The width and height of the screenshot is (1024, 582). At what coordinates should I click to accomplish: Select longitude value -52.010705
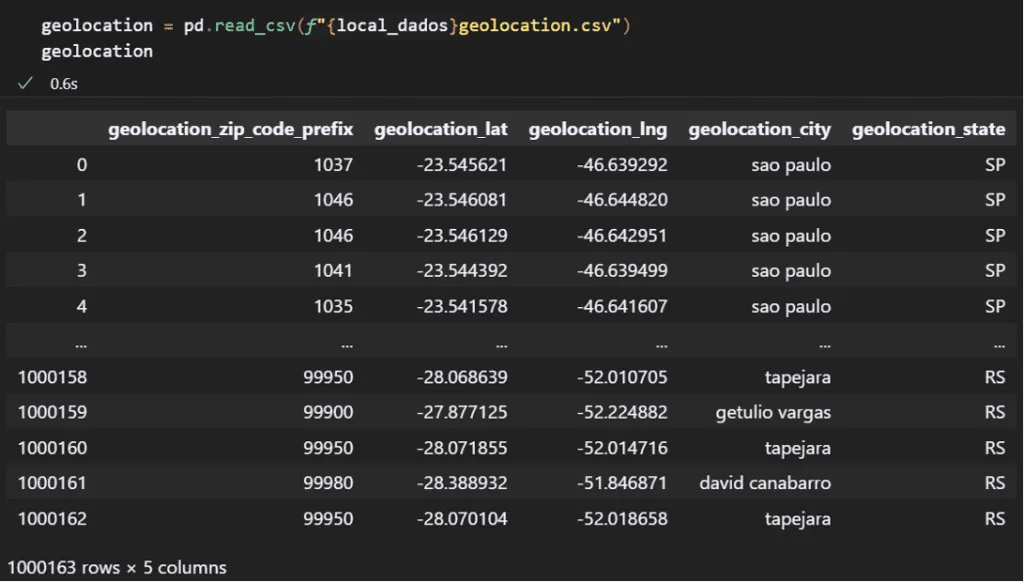(622, 377)
